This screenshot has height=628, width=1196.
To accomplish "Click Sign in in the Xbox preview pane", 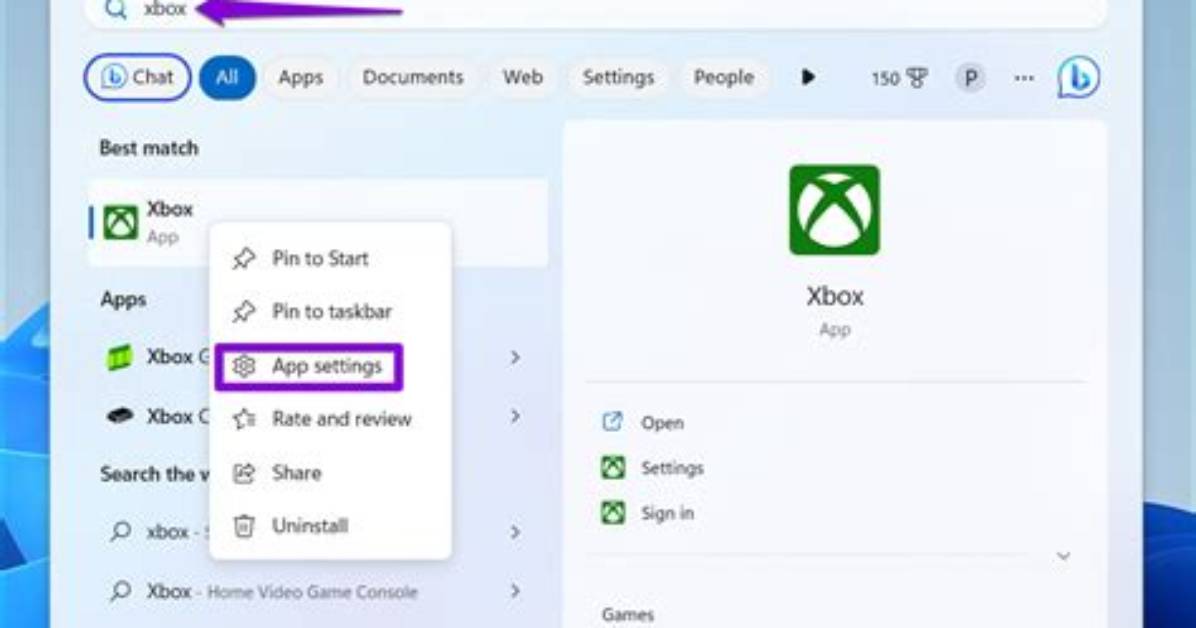I will tap(667, 513).
